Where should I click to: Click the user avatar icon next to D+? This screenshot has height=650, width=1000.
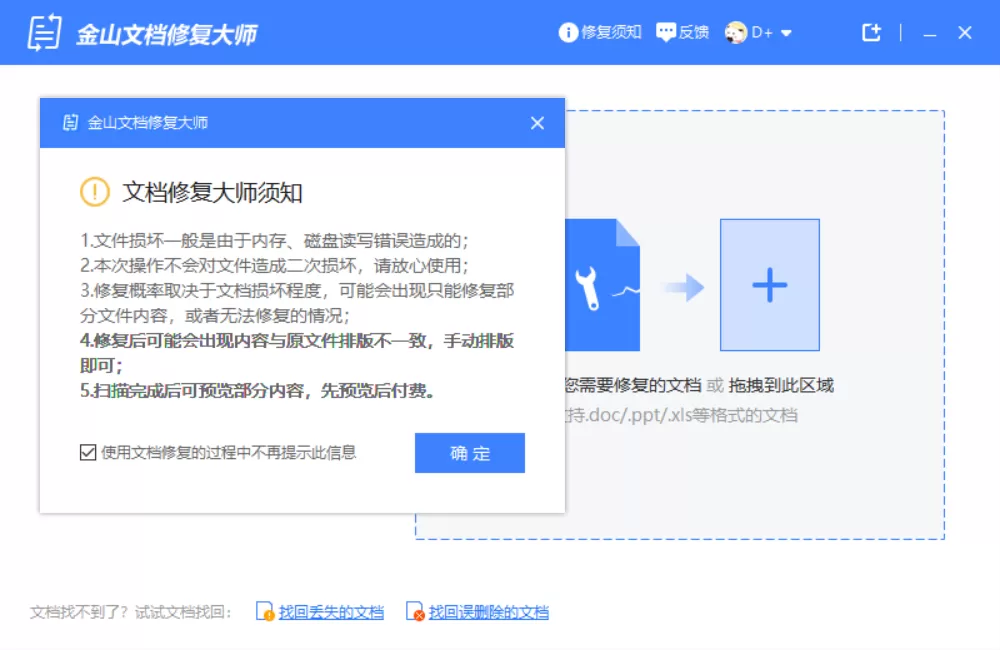(735, 33)
